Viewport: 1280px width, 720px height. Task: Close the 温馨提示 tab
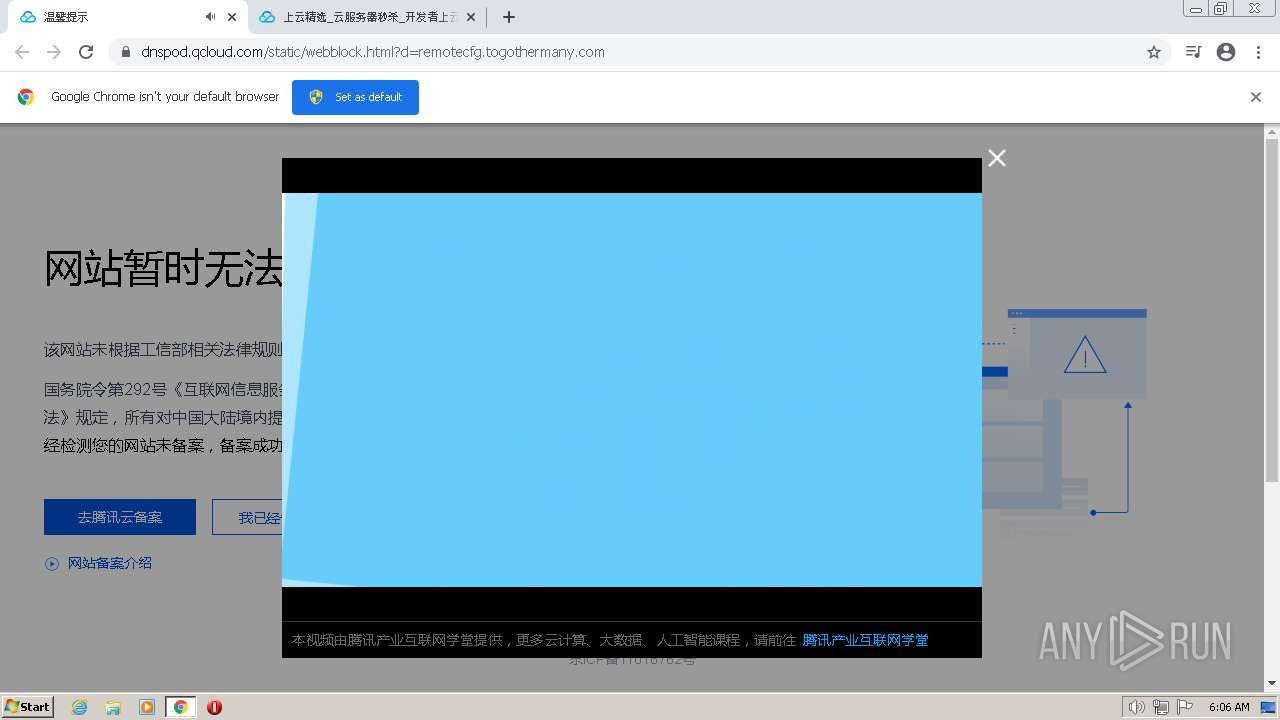pos(232,17)
